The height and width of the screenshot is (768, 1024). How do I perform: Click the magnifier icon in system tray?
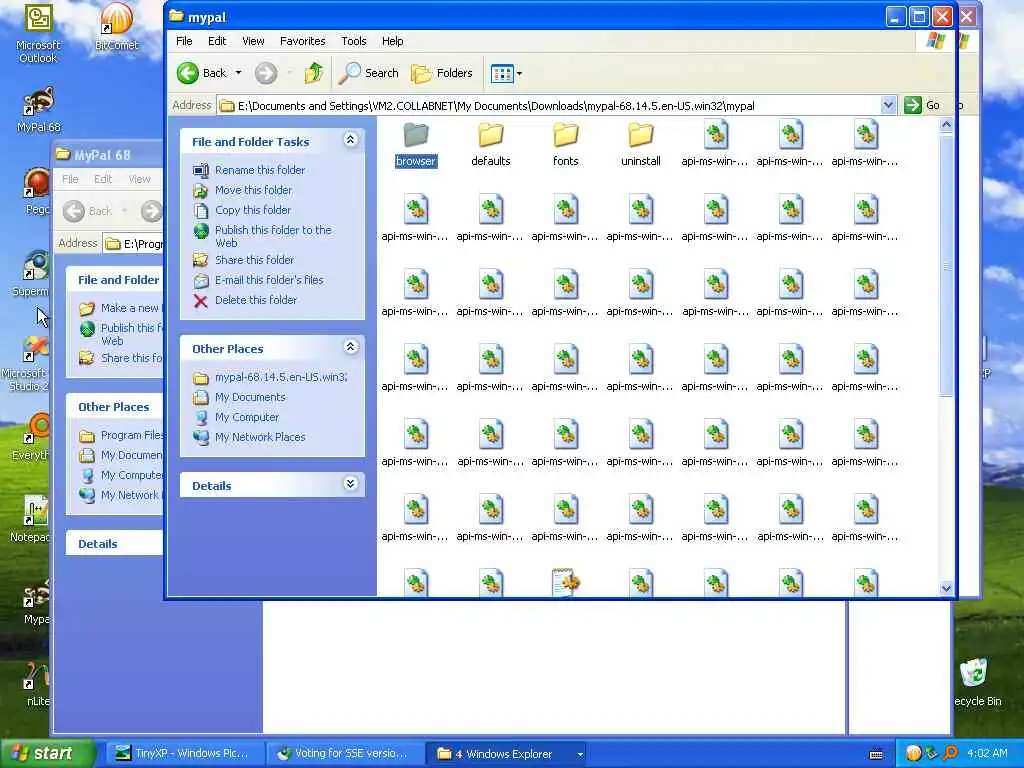pos(951,754)
